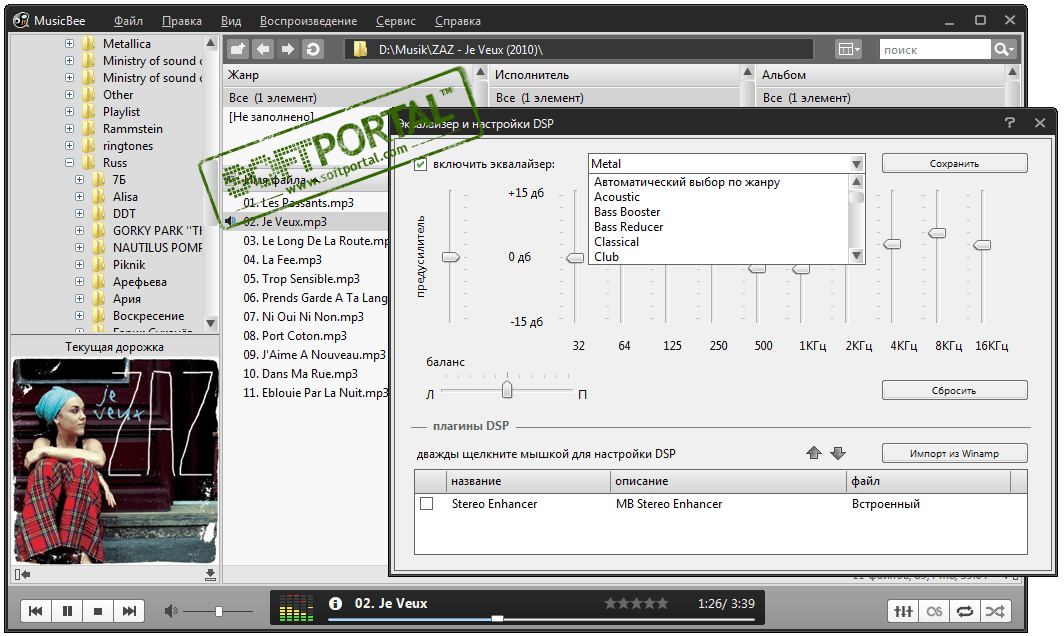Navigate forward in folder history
The image size is (1064, 636).
[x=288, y=49]
